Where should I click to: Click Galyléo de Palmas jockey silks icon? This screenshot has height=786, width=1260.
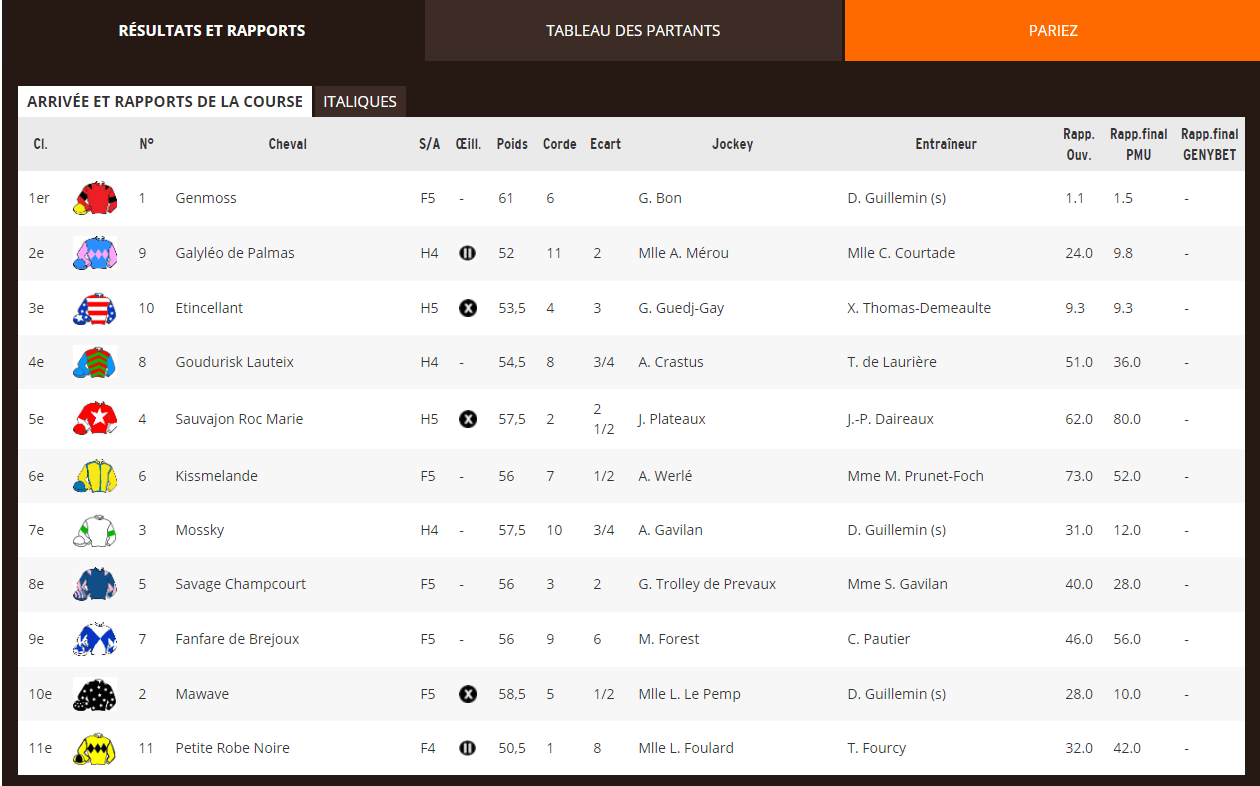pyautogui.click(x=95, y=253)
